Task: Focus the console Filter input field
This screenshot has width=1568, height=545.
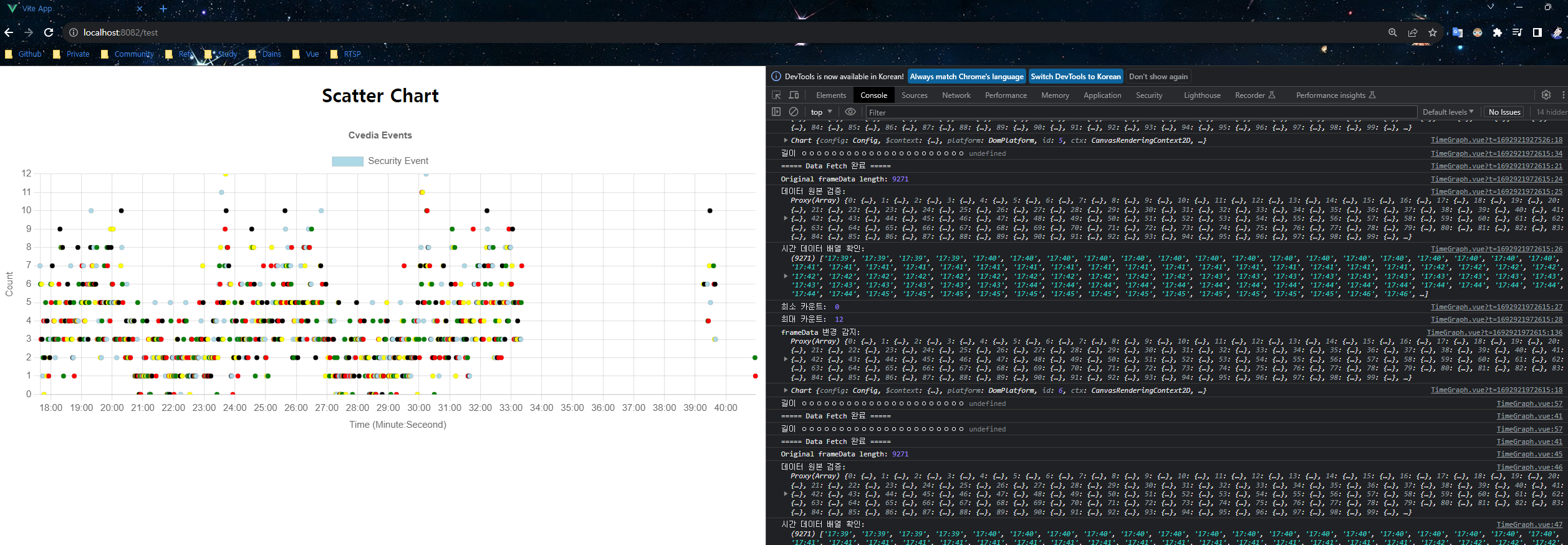Action: click(1141, 112)
